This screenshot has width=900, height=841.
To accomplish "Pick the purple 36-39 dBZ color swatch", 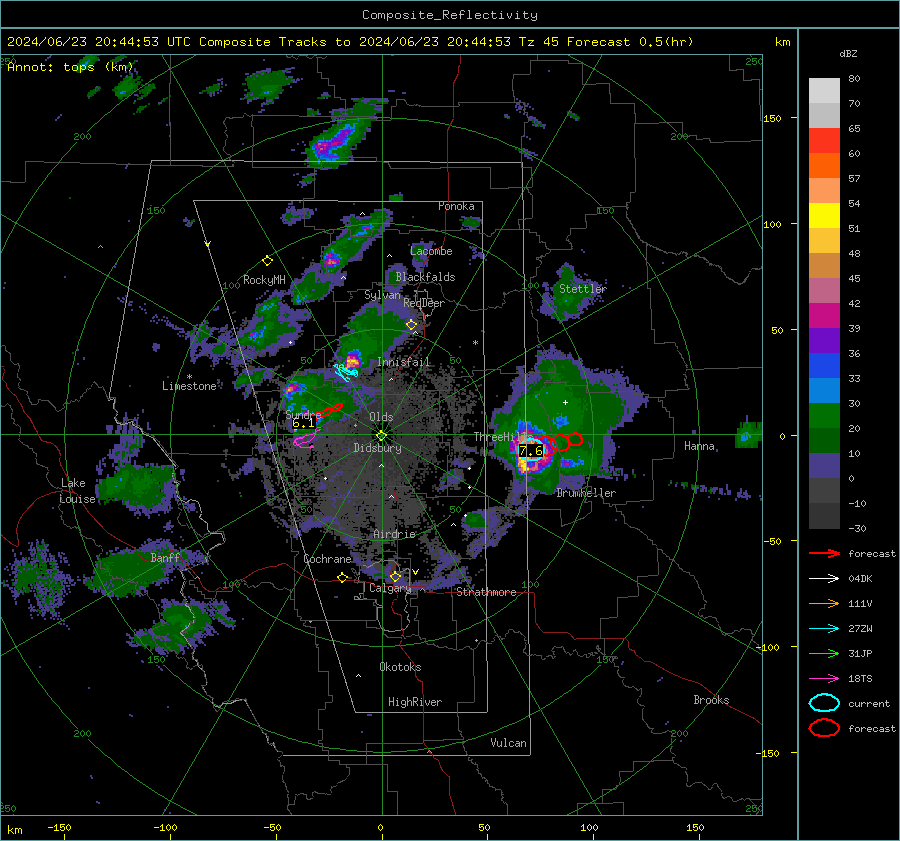I will [x=824, y=340].
